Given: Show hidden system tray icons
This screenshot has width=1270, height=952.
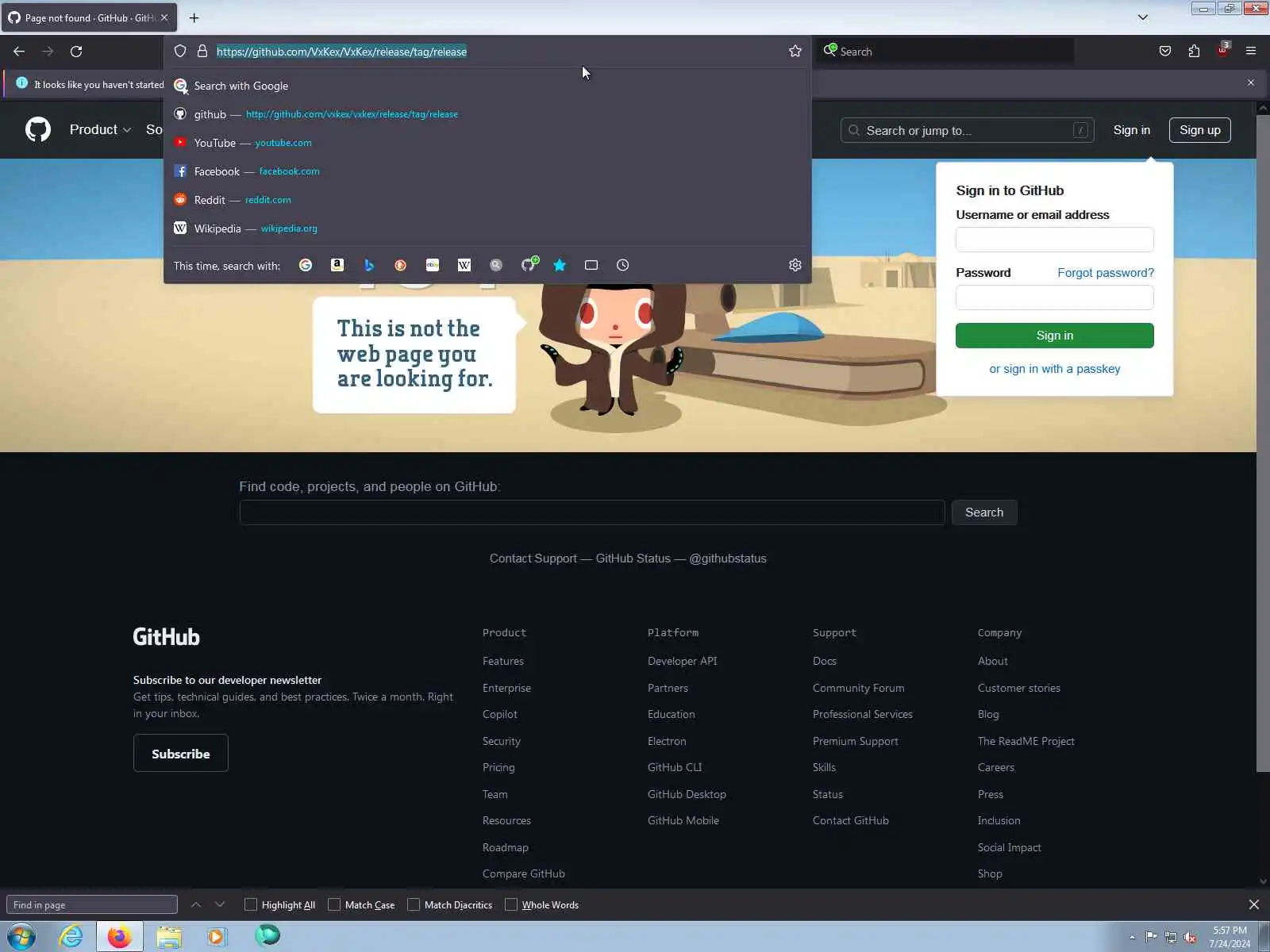Looking at the screenshot, I should pos(1132,937).
